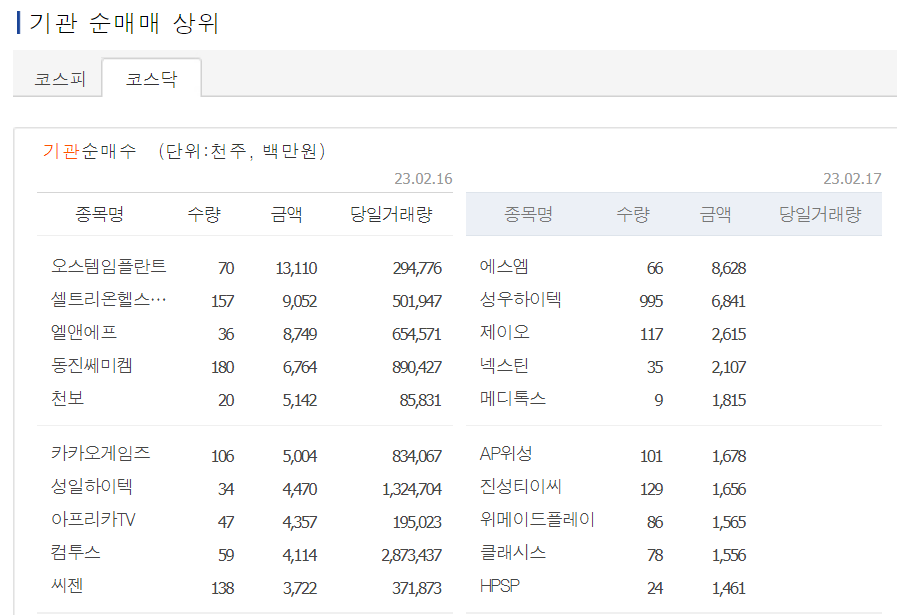Open 카카오게임즈 stock page
This screenshot has height=615, width=897.
pyautogui.click(x=101, y=454)
